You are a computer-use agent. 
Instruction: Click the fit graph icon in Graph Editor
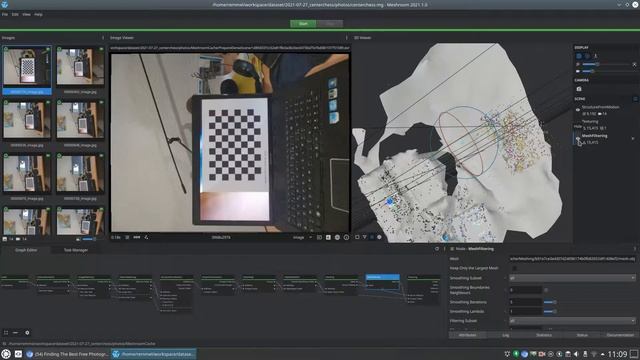[x=6, y=333]
